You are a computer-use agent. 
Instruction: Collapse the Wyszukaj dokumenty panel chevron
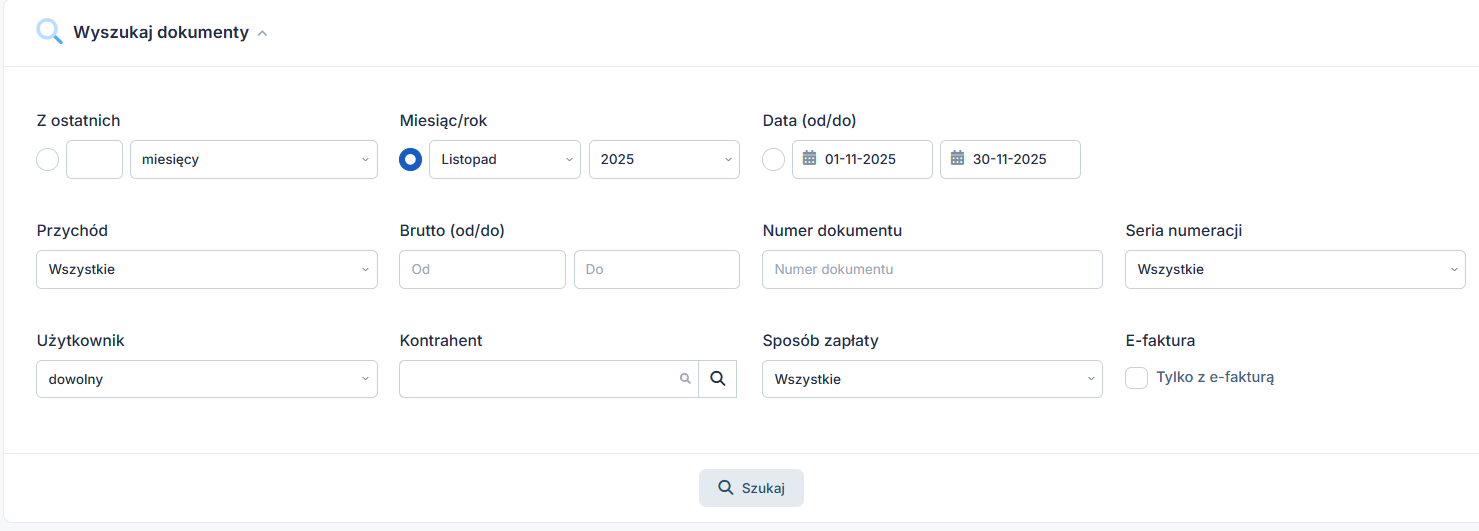262,33
